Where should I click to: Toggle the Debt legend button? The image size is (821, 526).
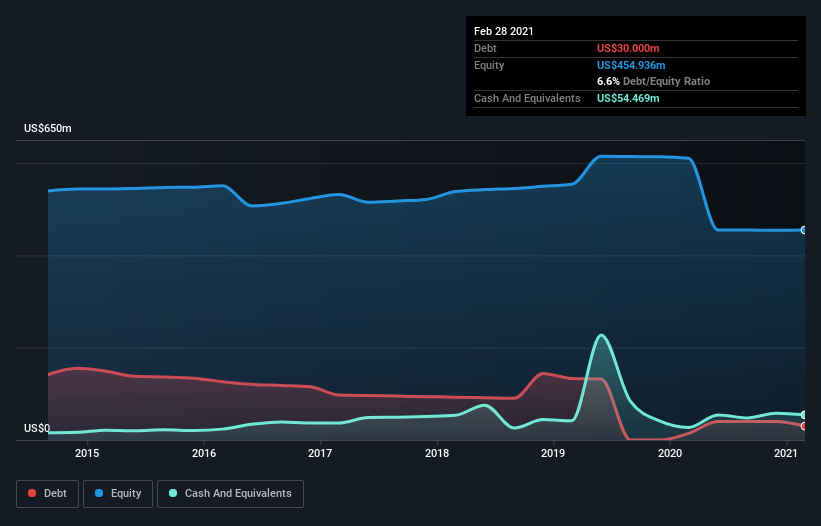pos(47,494)
